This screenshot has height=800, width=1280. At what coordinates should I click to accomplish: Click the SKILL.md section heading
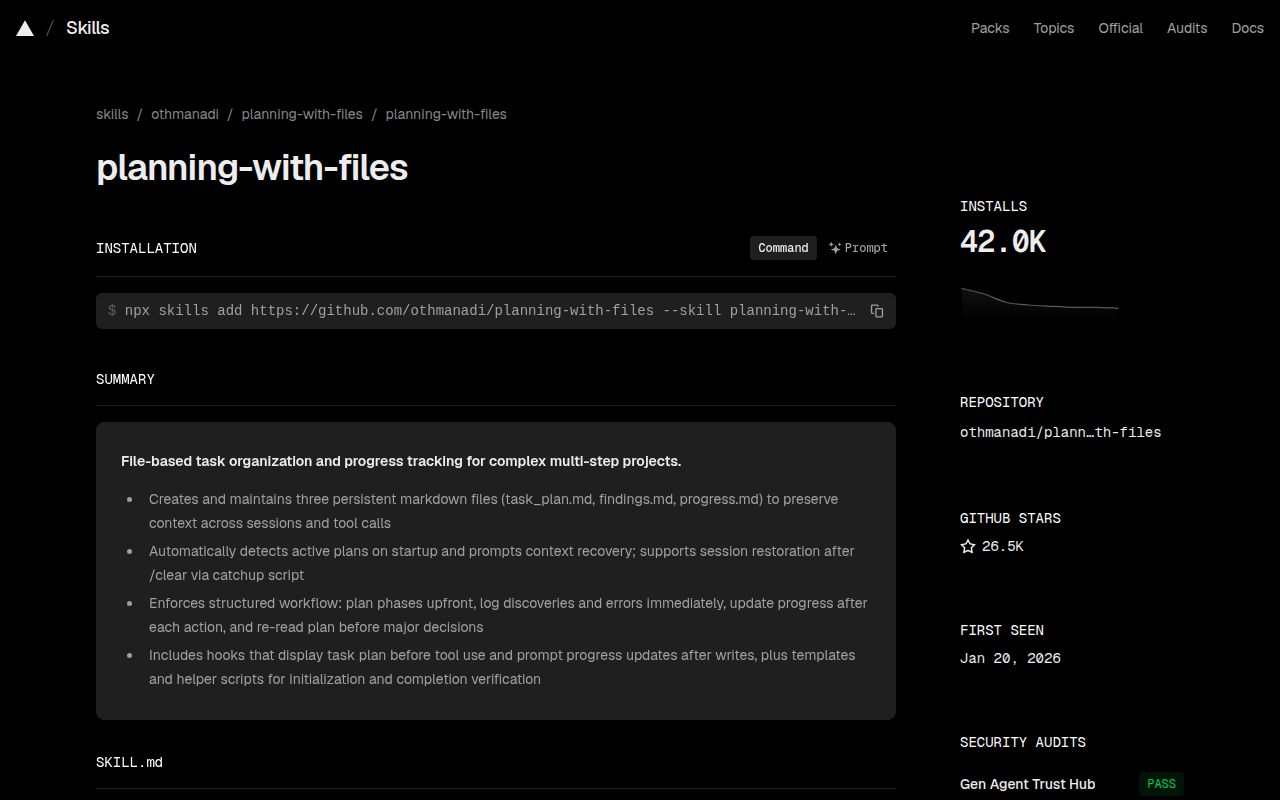point(129,762)
